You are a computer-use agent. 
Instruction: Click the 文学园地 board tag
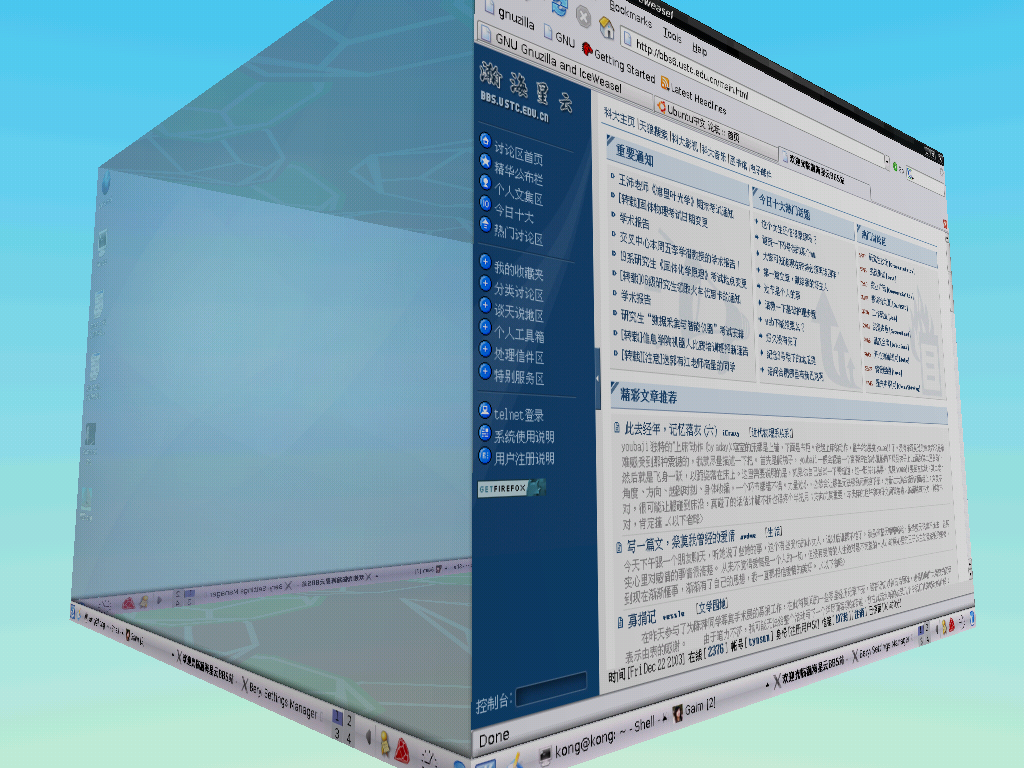pos(712,606)
